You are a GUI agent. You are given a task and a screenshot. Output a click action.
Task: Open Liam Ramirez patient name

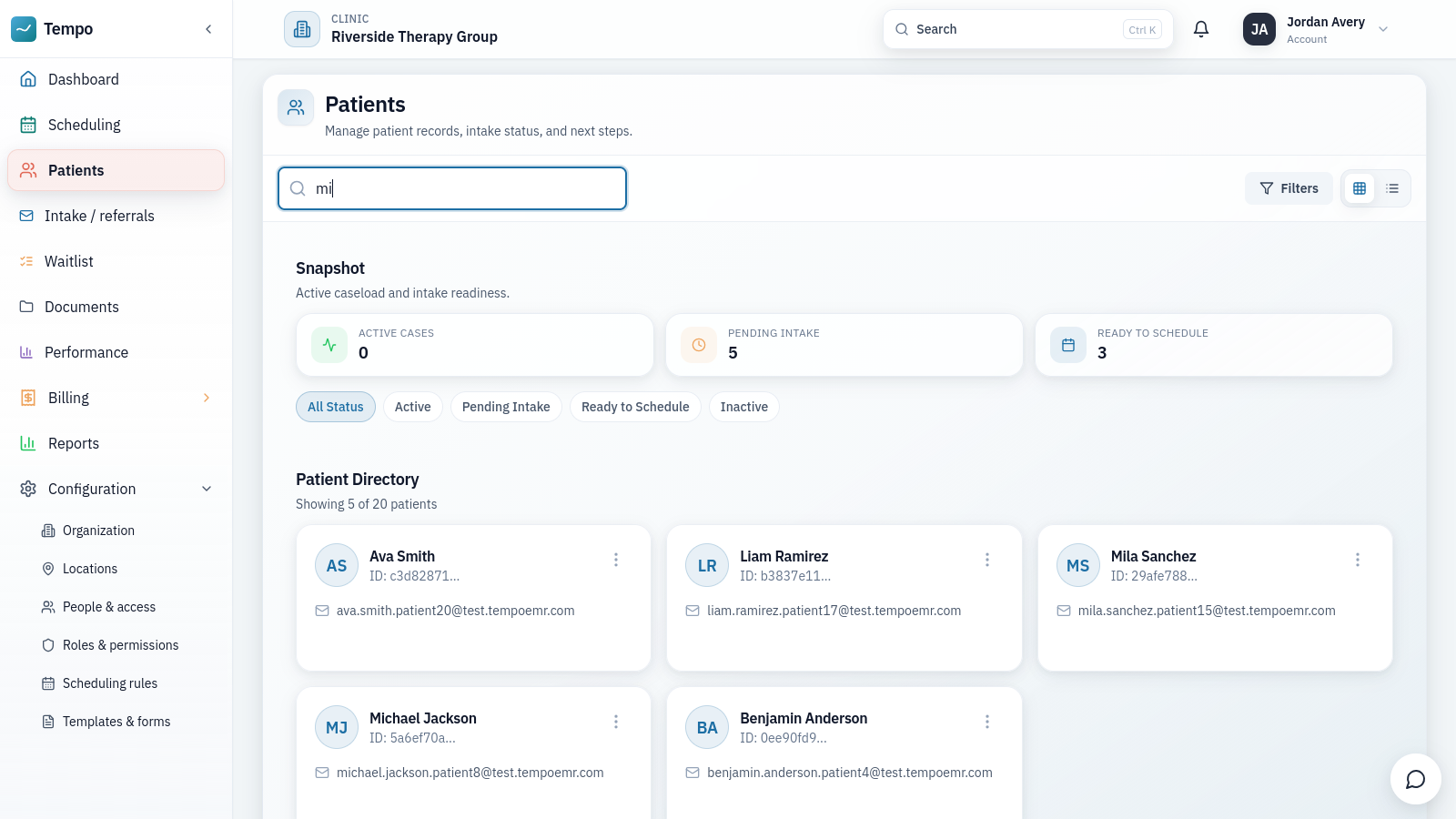pyautogui.click(x=784, y=556)
